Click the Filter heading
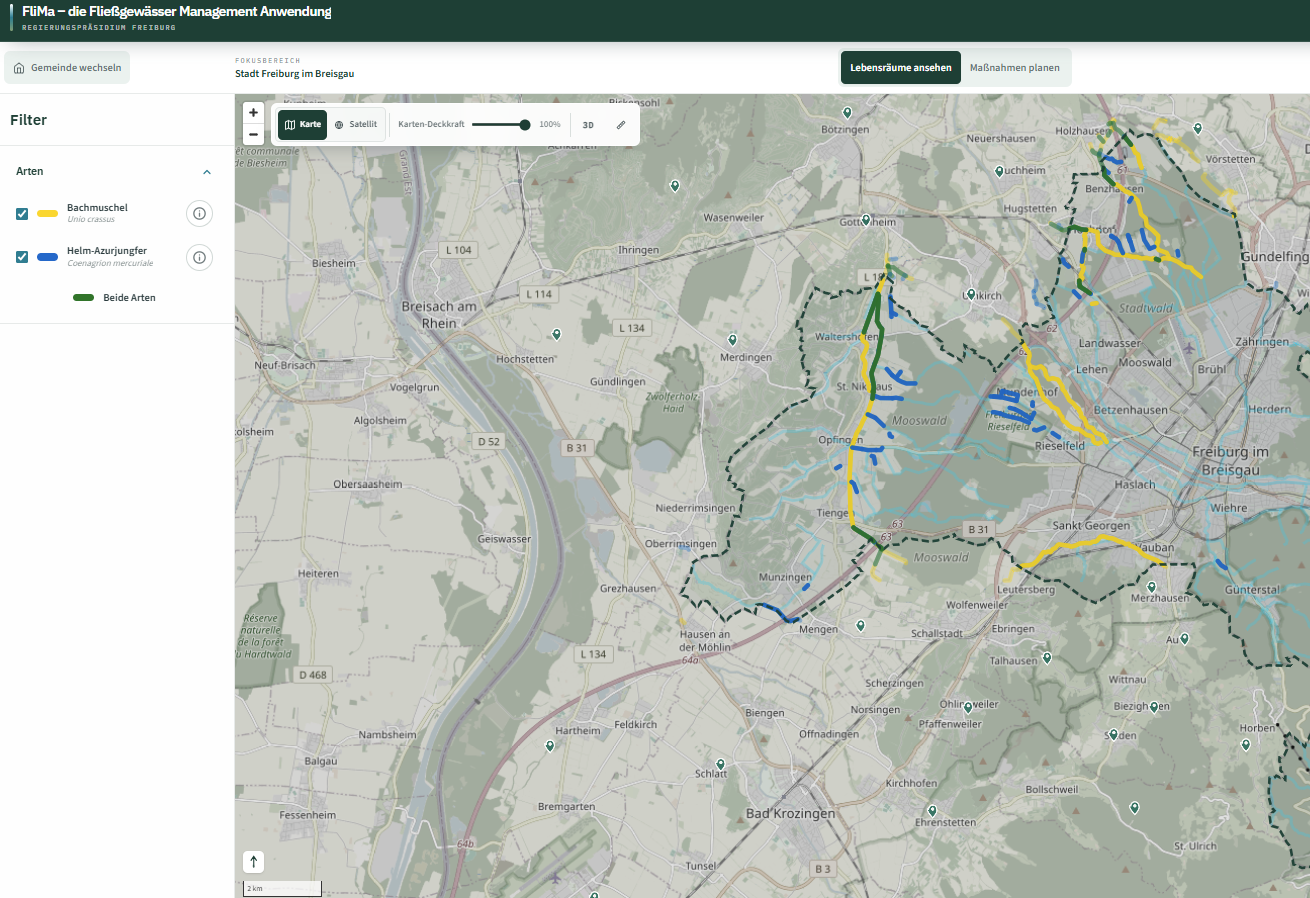This screenshot has height=898, width=1310. click(28, 120)
